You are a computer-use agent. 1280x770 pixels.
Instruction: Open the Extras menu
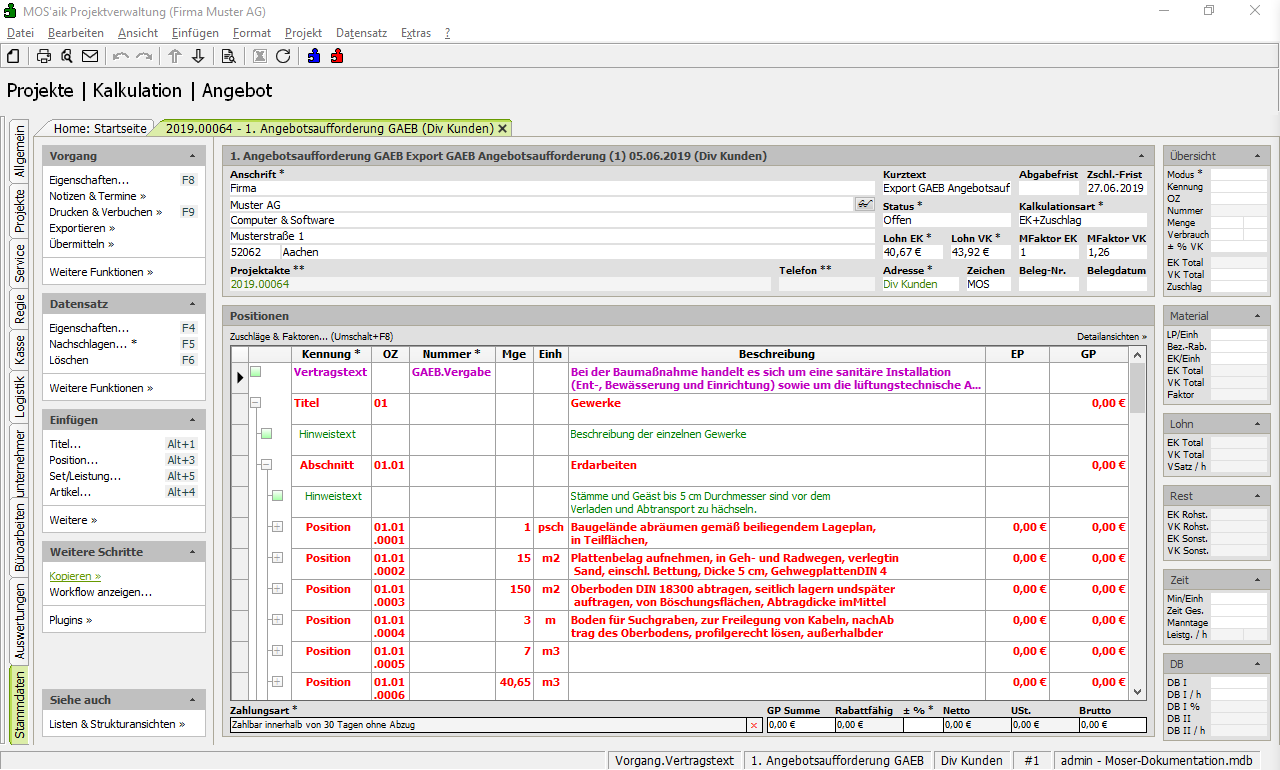tap(415, 33)
